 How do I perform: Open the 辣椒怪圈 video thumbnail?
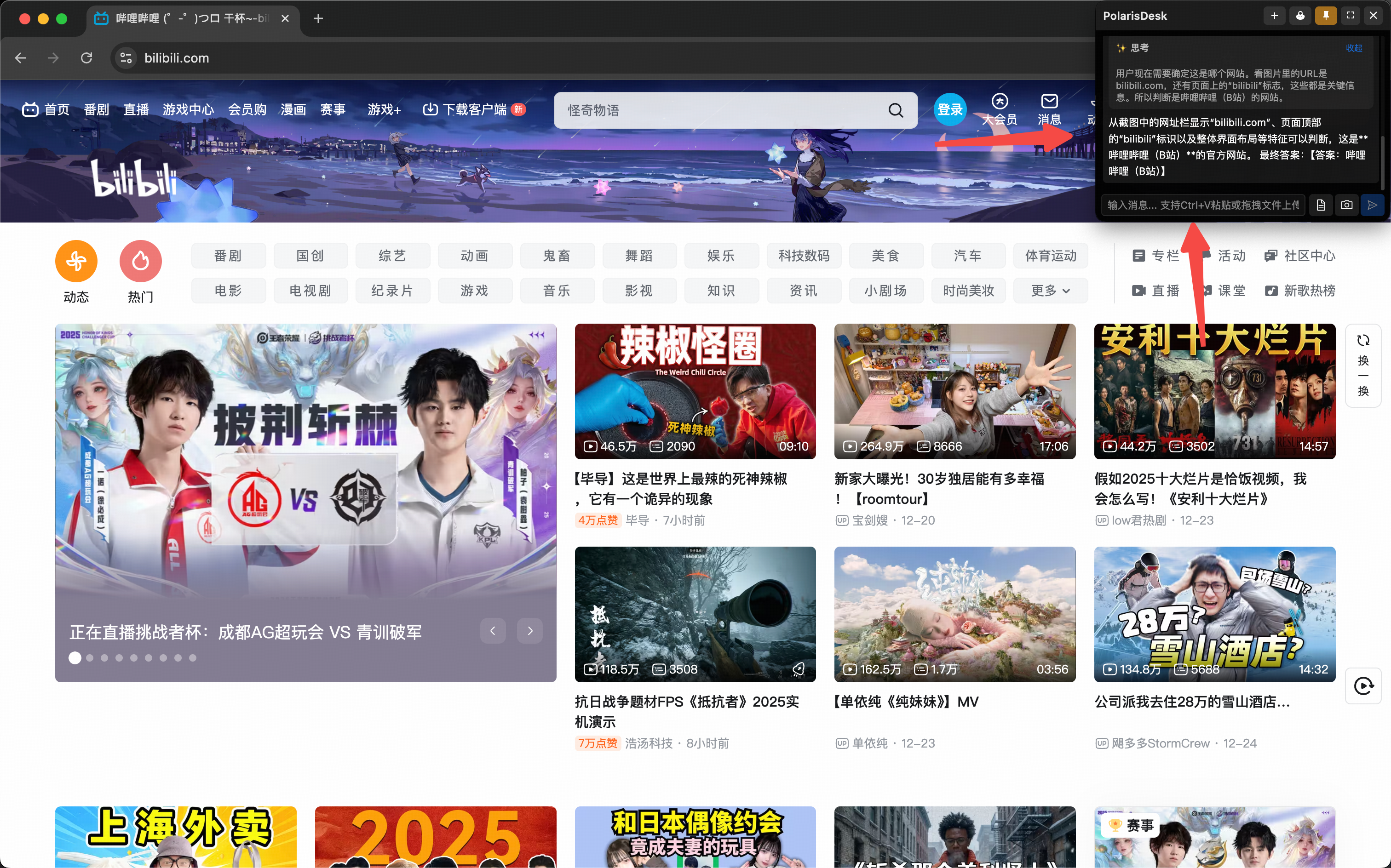coord(695,391)
